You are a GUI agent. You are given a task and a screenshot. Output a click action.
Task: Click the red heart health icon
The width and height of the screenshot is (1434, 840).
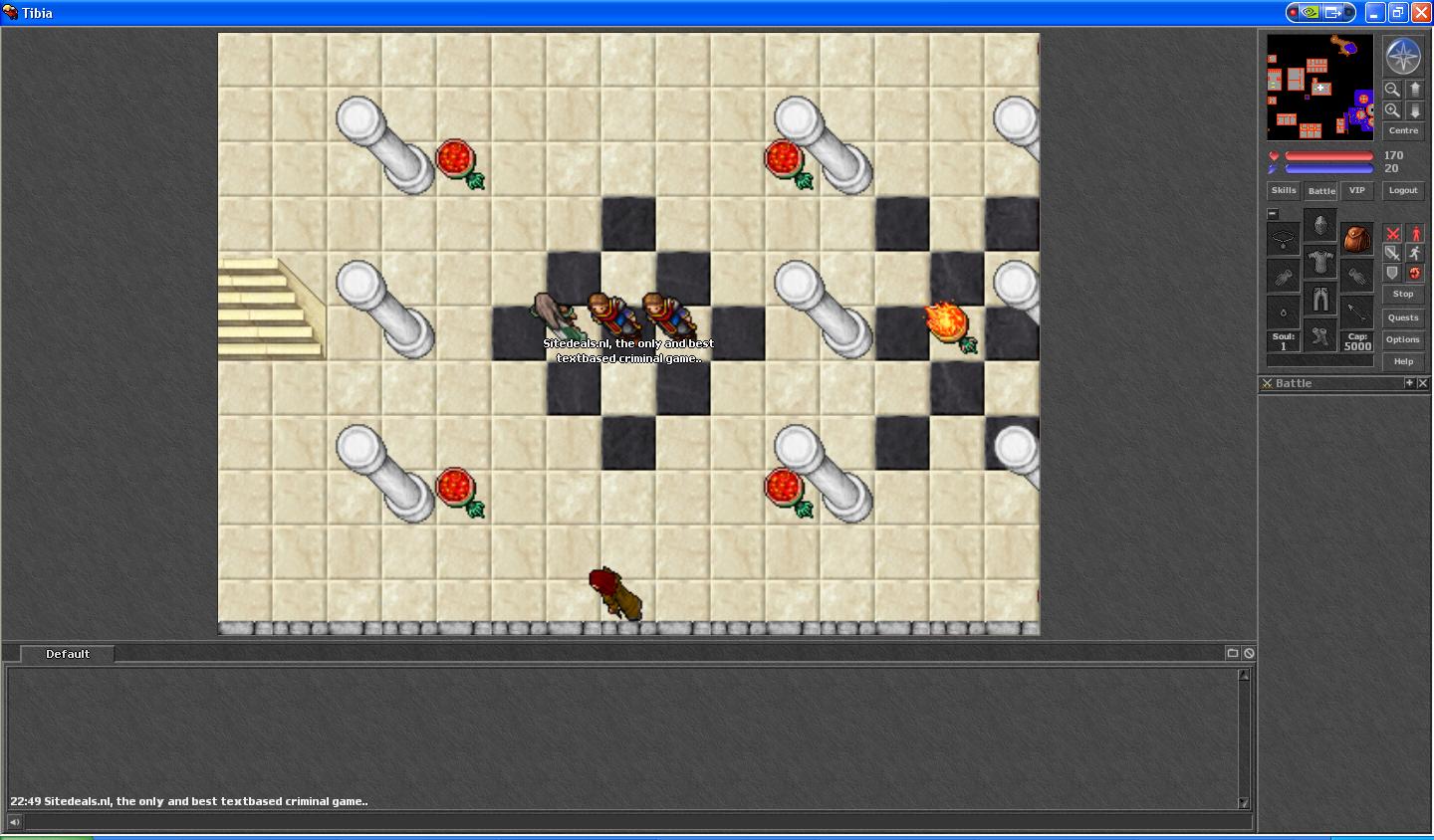(x=1273, y=156)
